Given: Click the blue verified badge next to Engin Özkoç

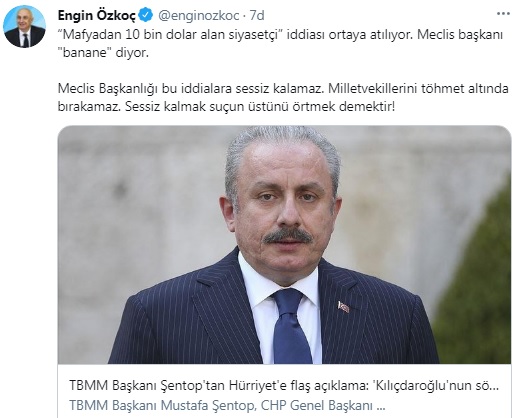Looking at the screenshot, I should tap(146, 15).
